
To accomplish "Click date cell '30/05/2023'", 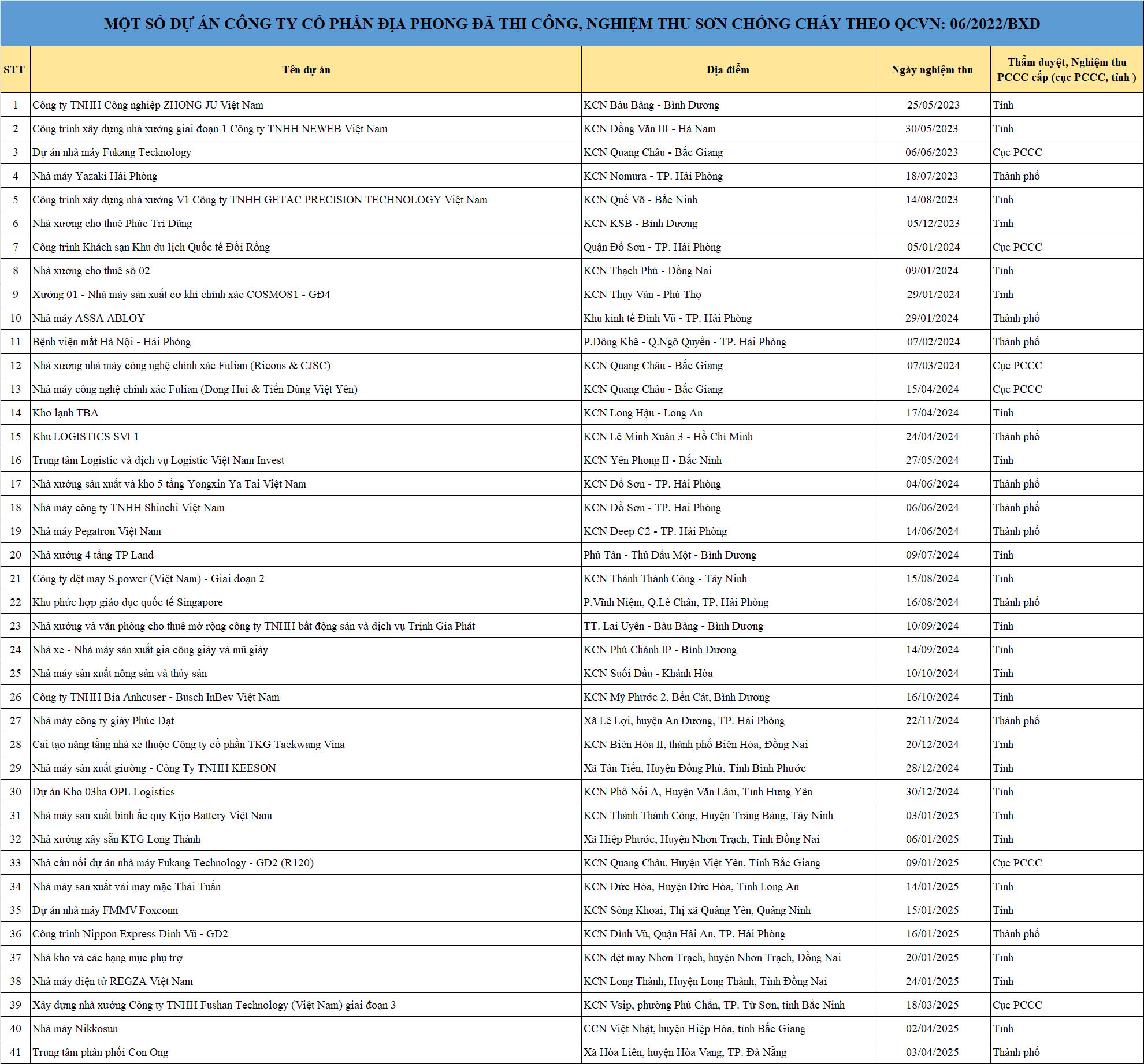I will (x=931, y=129).
